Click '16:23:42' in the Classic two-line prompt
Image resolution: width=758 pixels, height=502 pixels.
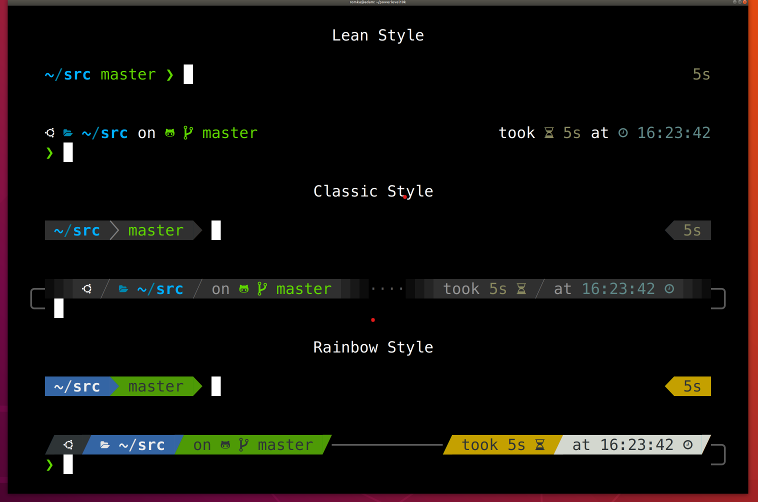(618, 289)
